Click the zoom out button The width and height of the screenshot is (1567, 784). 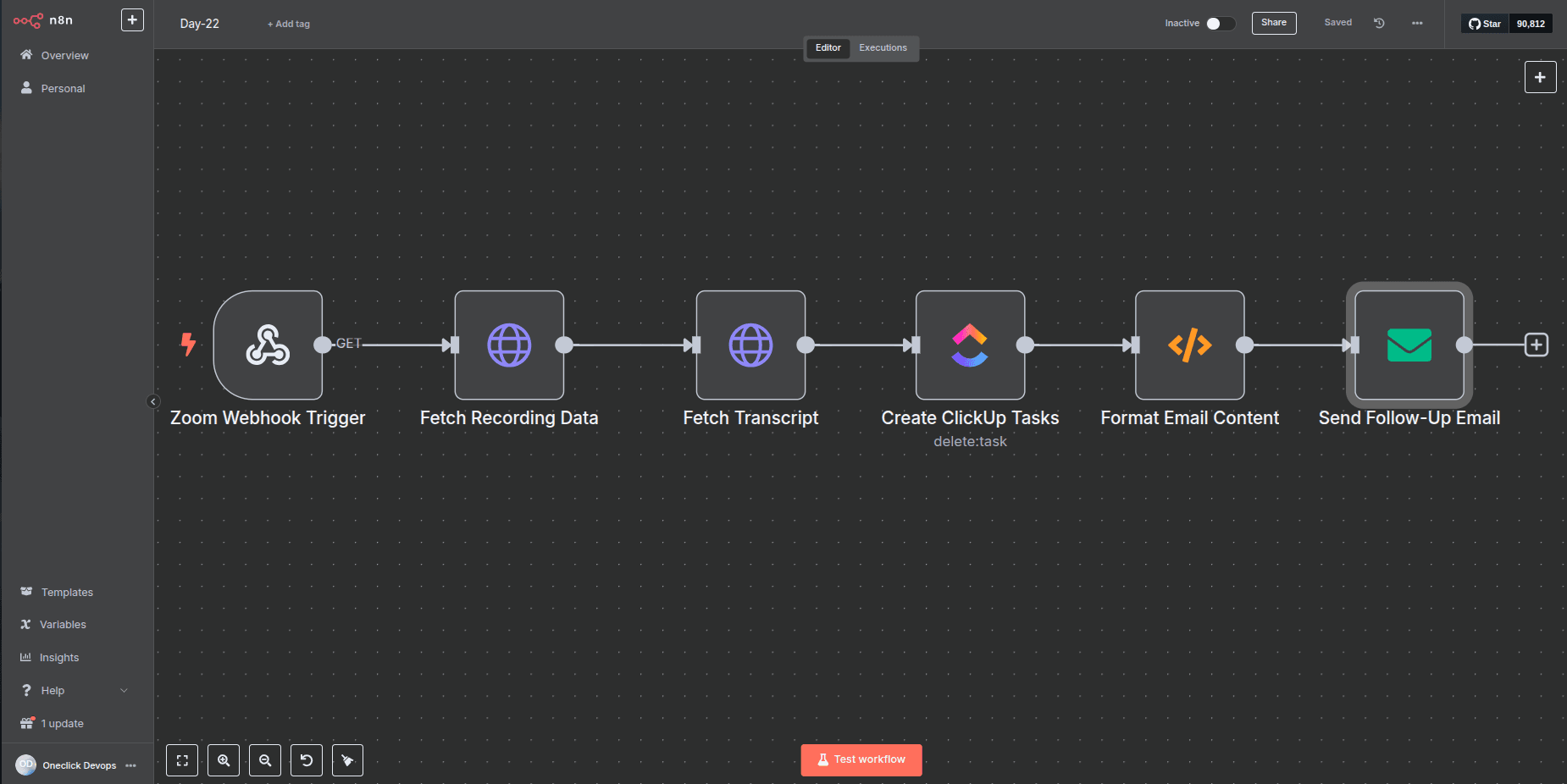pyautogui.click(x=265, y=760)
